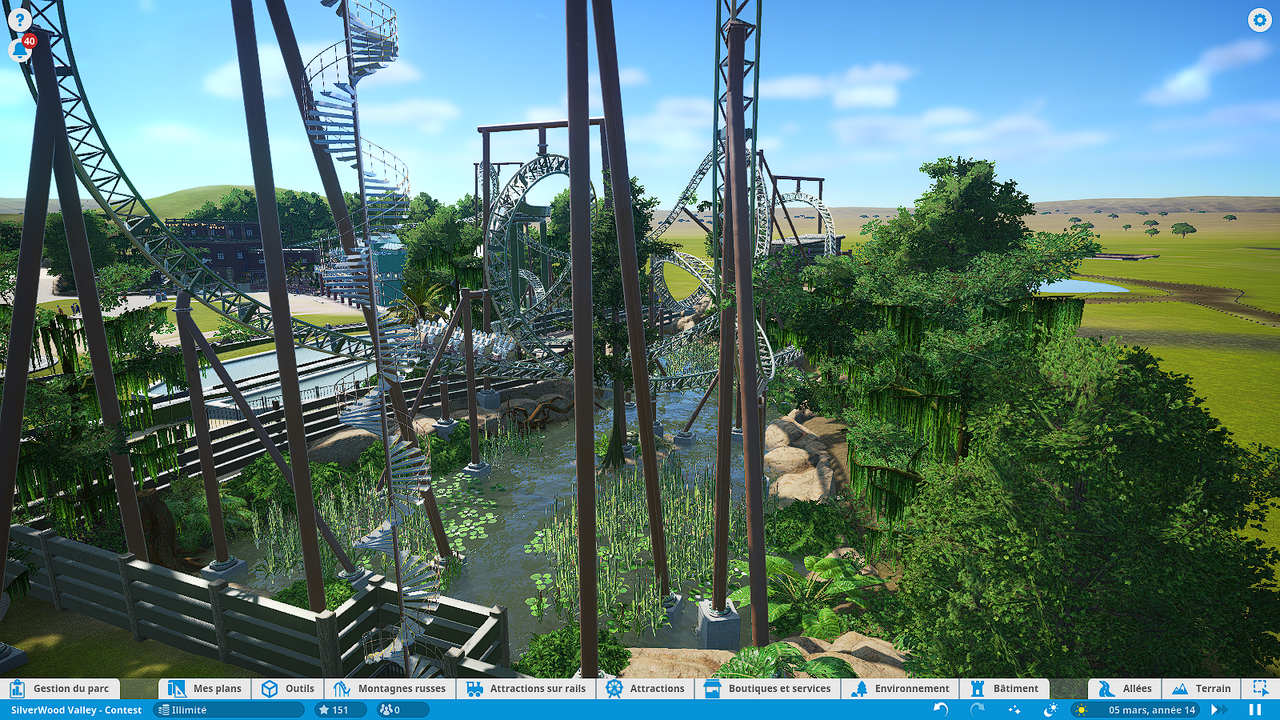Click the redo arrow icon
1280x720 pixels.
pyautogui.click(x=977, y=710)
